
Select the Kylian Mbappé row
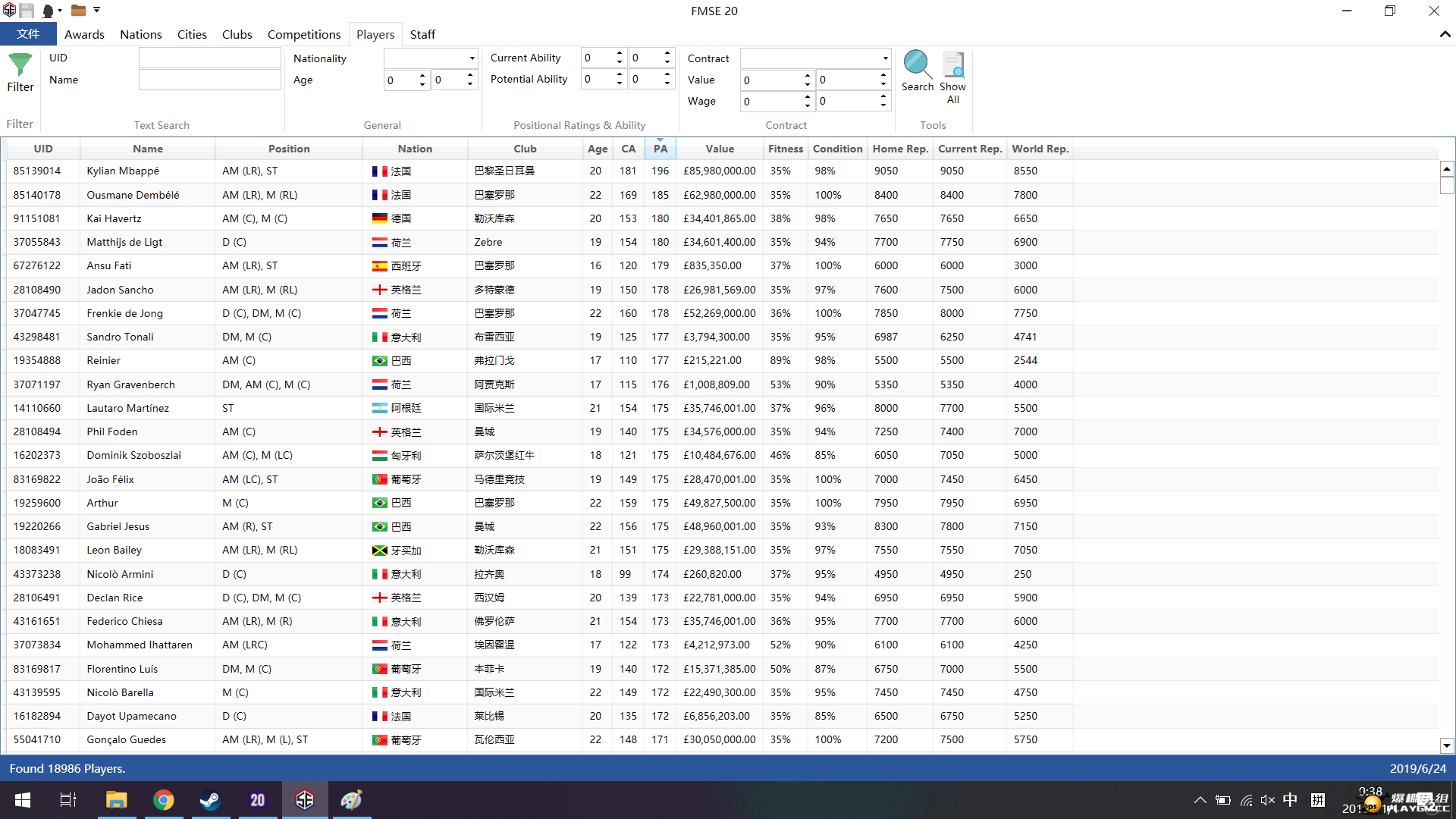(x=123, y=171)
